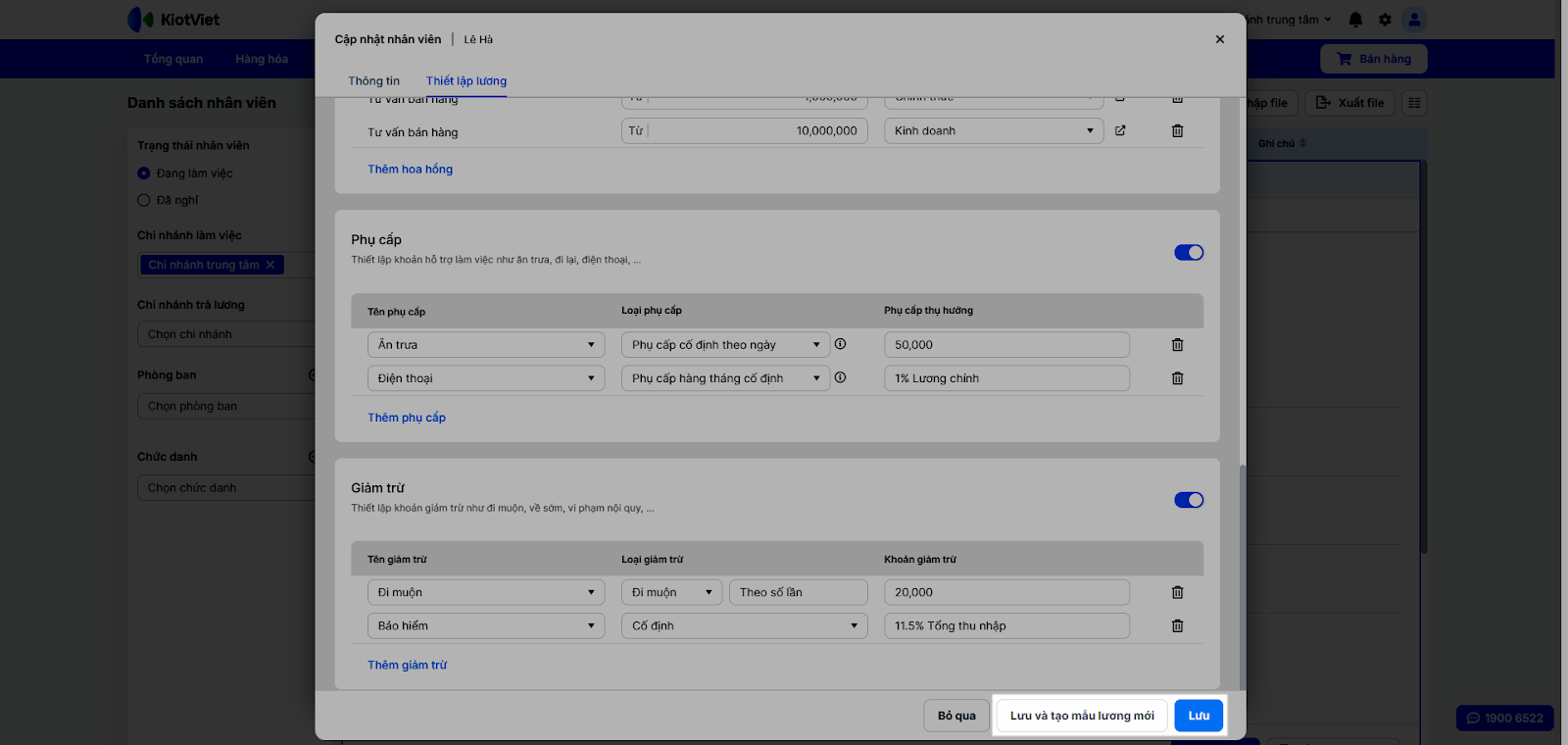Screen dimensions: 1568x745
Task: Delete the Điện thoại allowance row
Action: (1177, 378)
